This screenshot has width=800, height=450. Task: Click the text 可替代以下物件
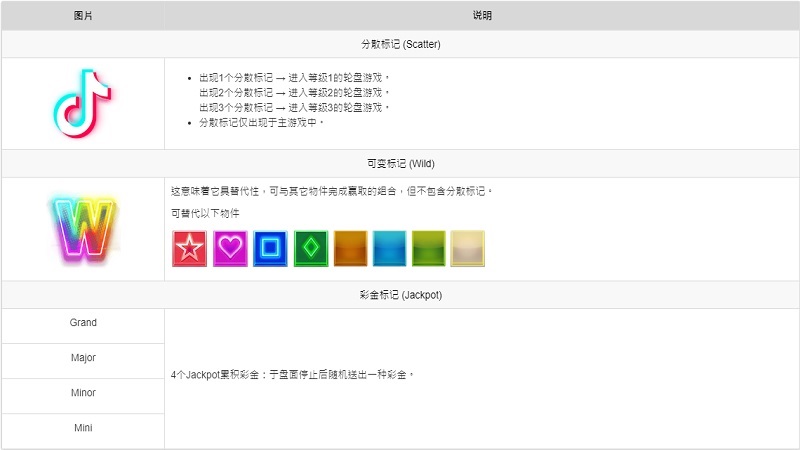click(205, 213)
